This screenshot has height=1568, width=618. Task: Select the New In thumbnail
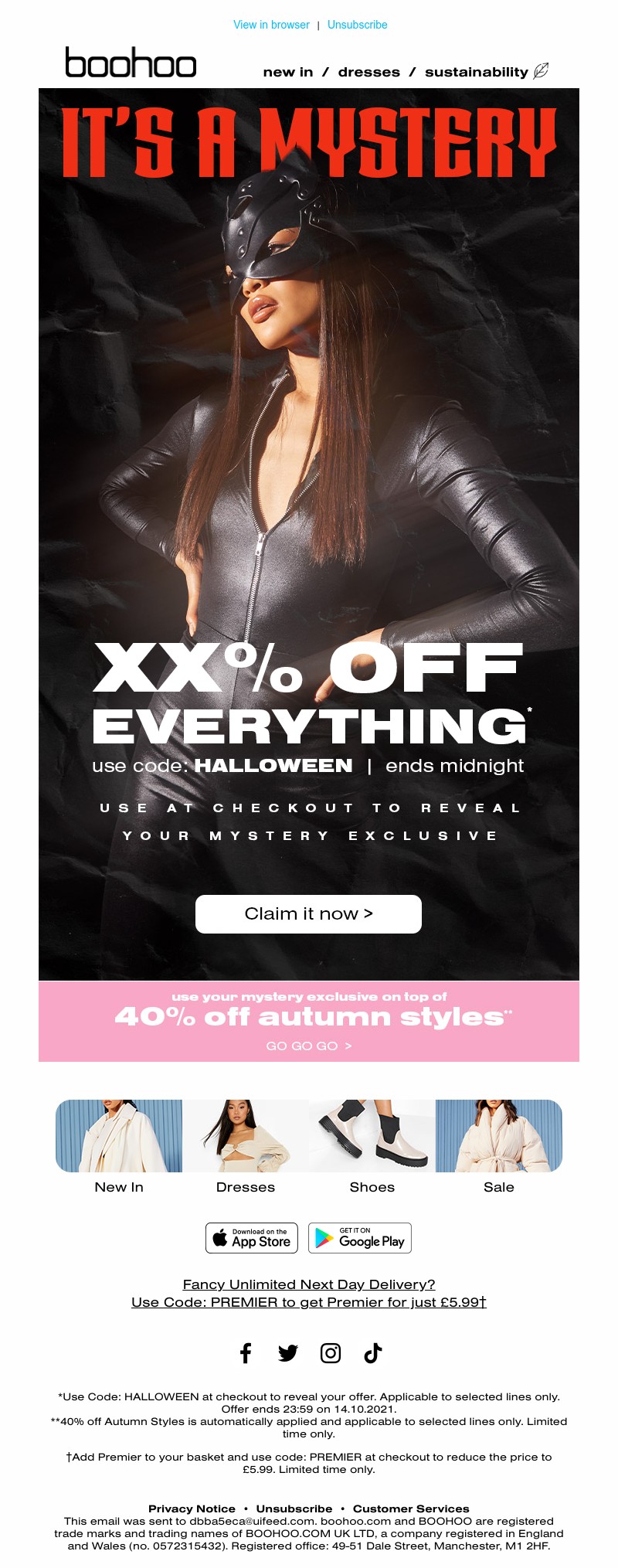point(119,1136)
